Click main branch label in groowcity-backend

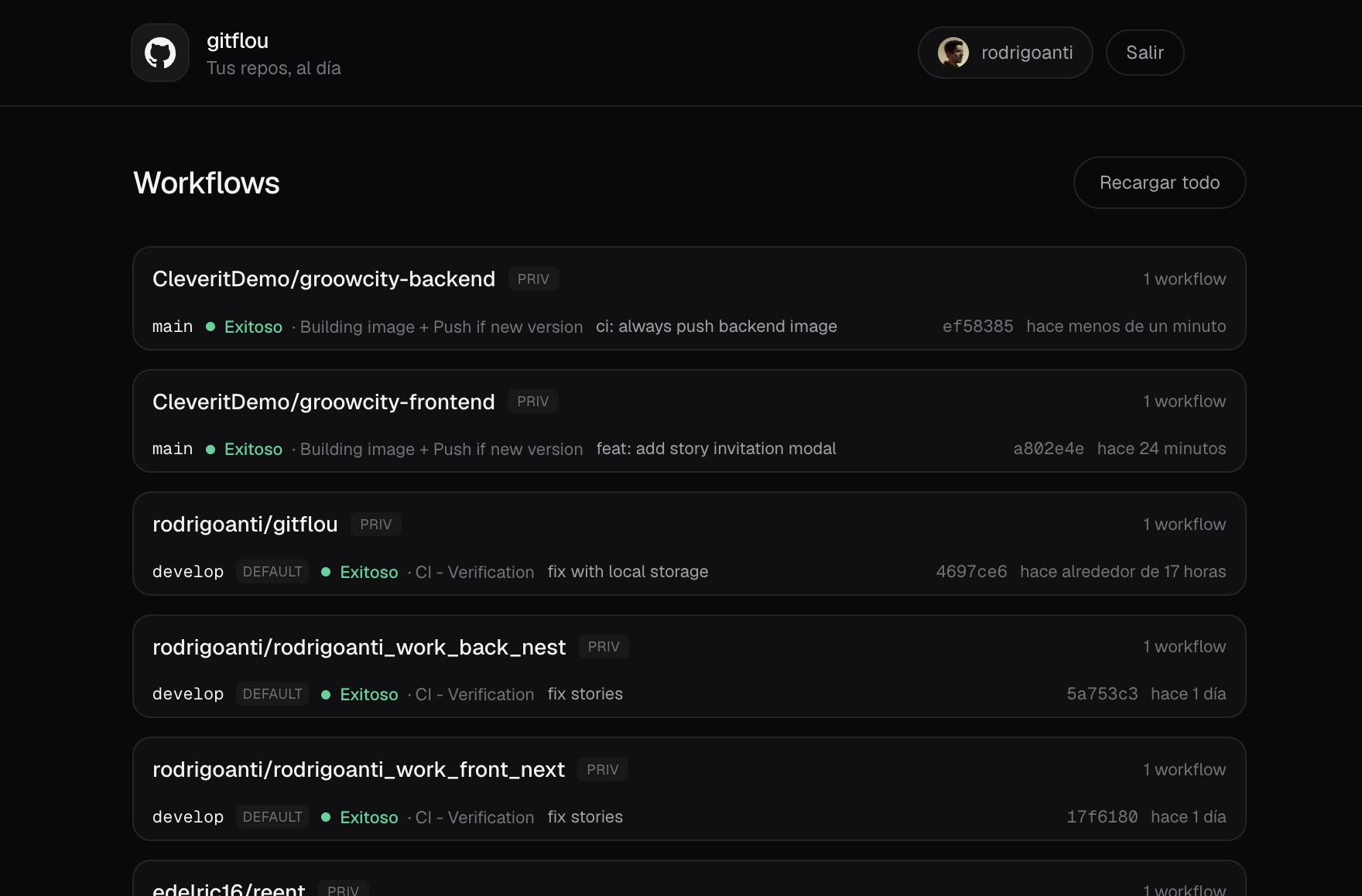[173, 327]
